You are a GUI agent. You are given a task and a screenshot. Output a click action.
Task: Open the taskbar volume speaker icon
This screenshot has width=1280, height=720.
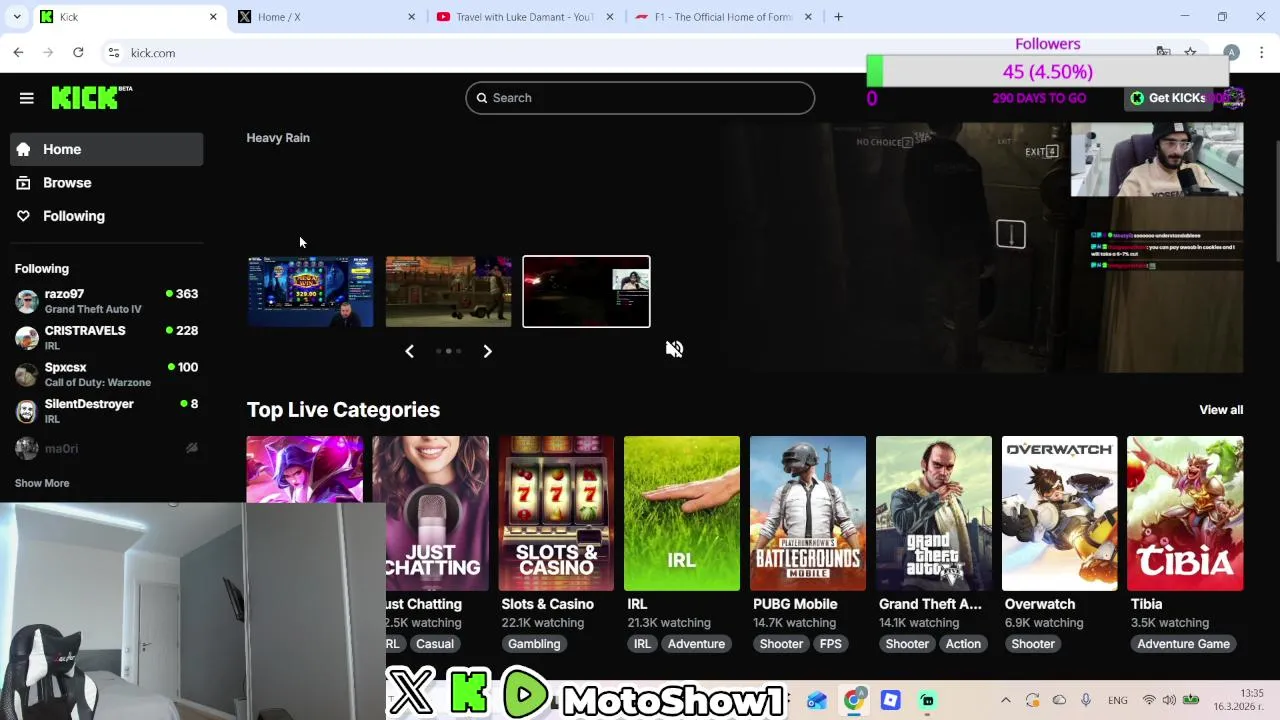1170,700
